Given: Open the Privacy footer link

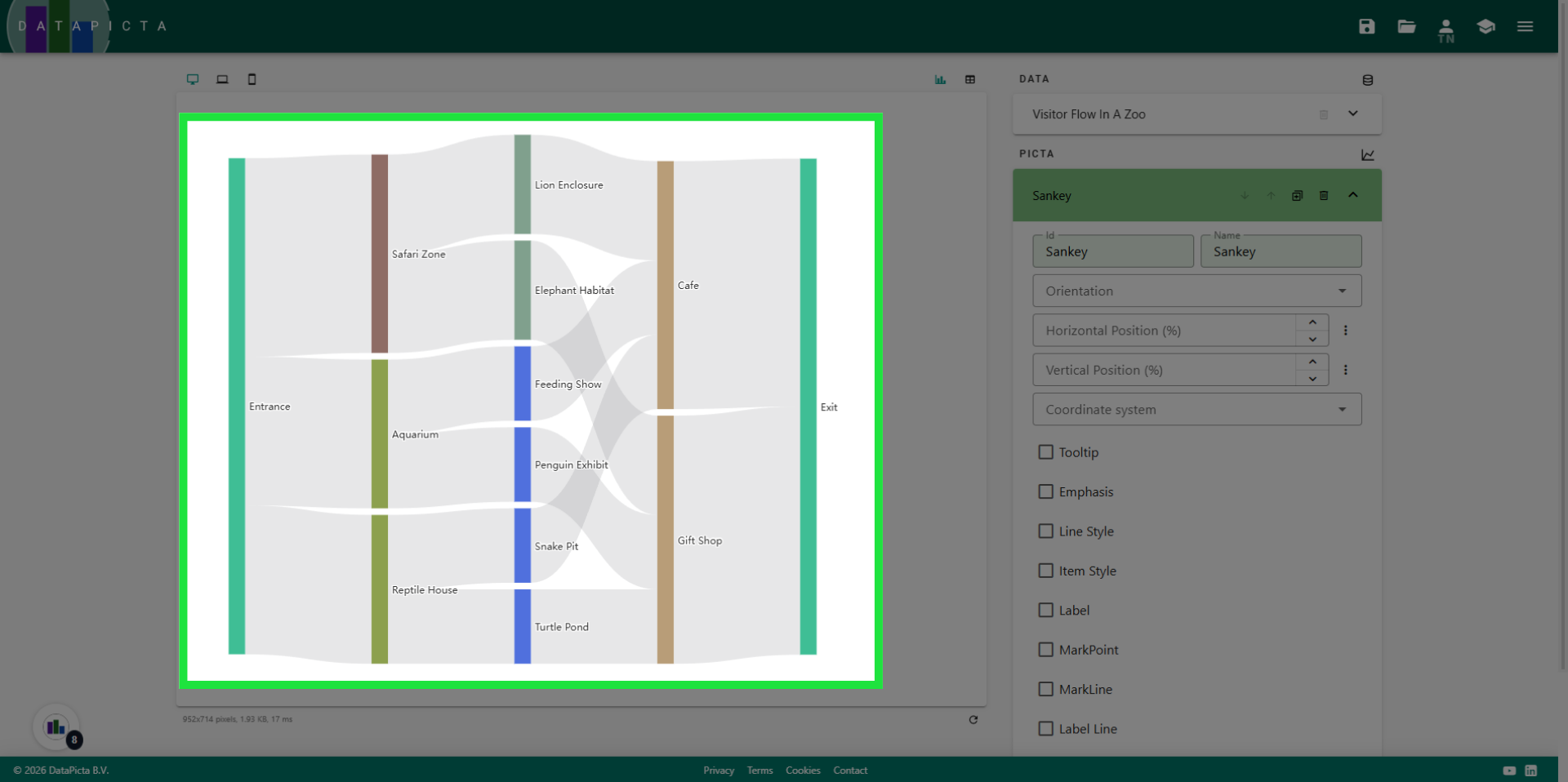Looking at the screenshot, I should coord(719,771).
